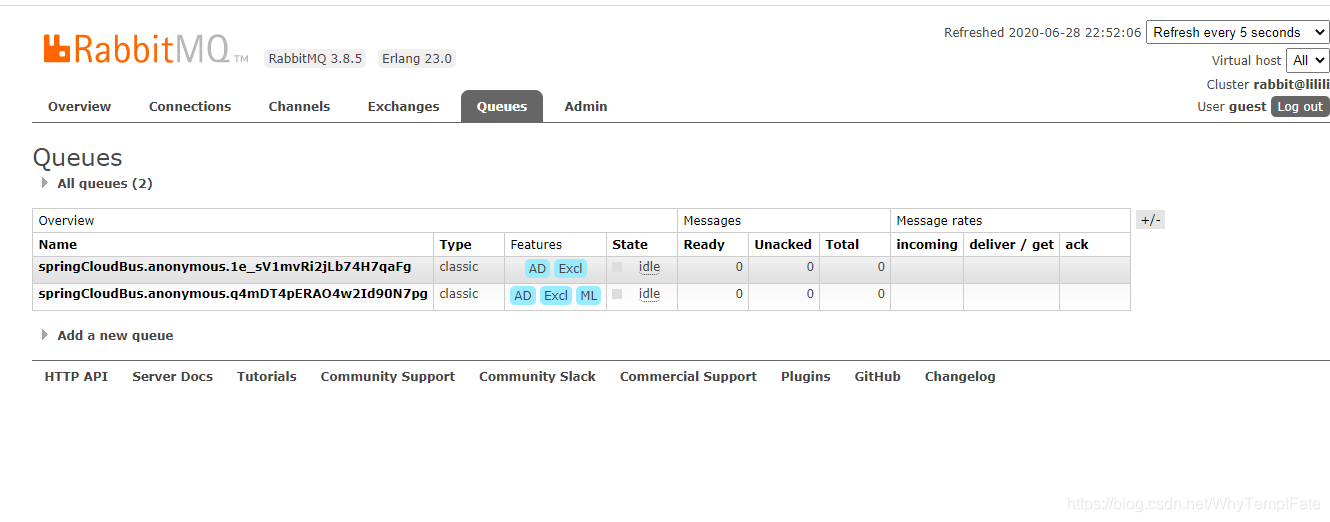
Task: Open the Admin tab
Action: (586, 107)
